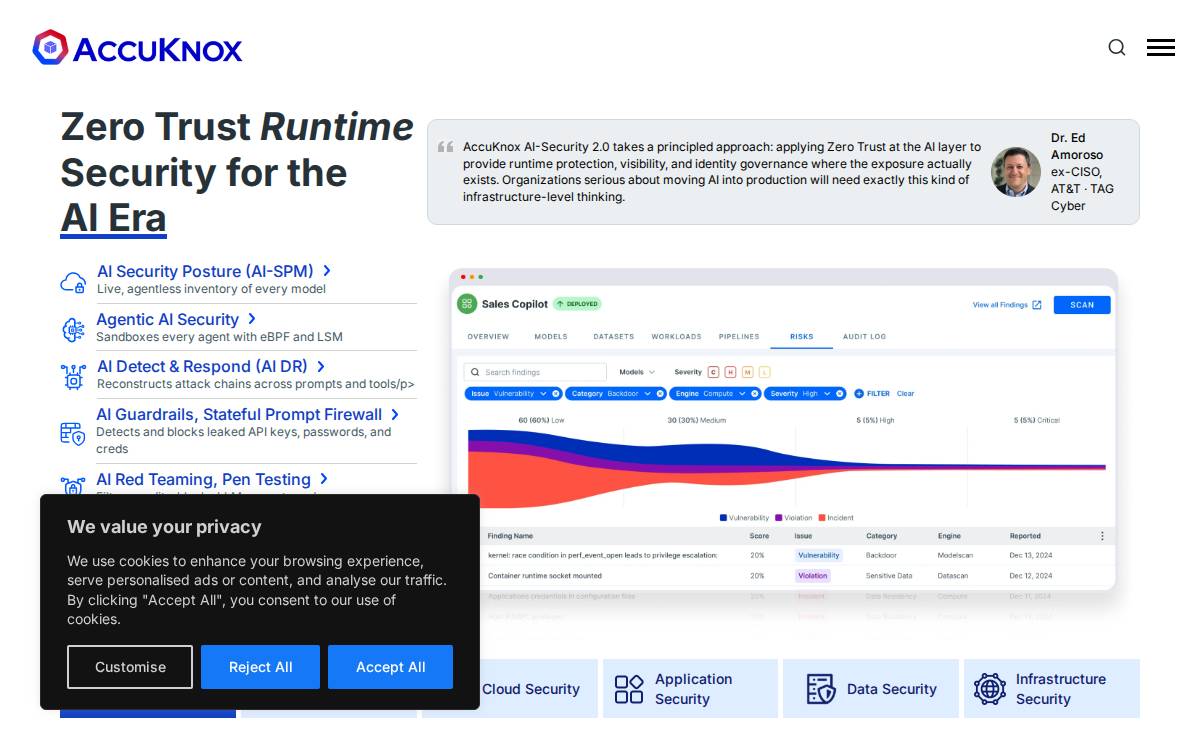The height and width of the screenshot is (750, 1200).
Task: Open the View all Findings link
Action: (x=1000, y=305)
